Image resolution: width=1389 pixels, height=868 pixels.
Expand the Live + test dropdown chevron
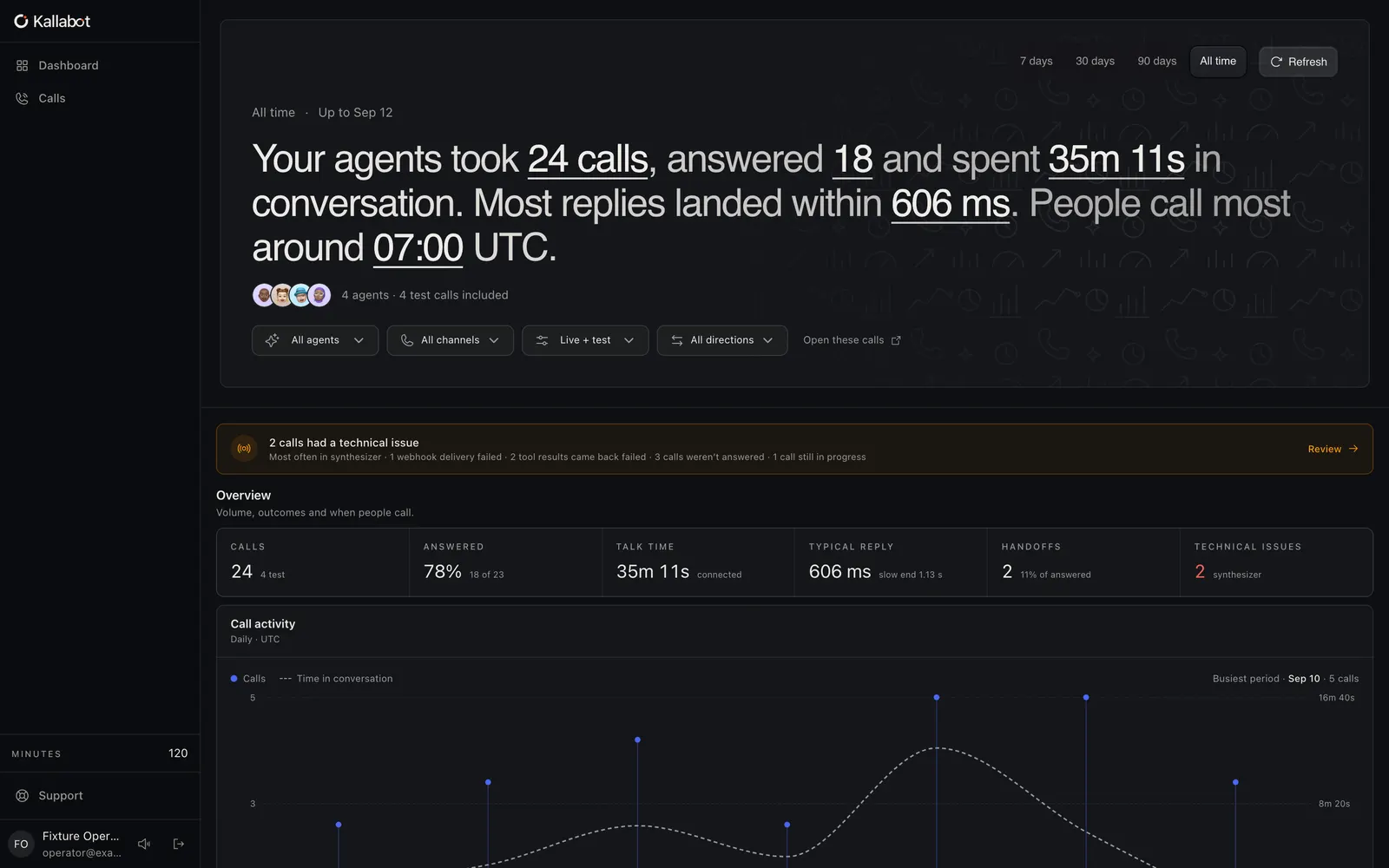click(x=629, y=340)
